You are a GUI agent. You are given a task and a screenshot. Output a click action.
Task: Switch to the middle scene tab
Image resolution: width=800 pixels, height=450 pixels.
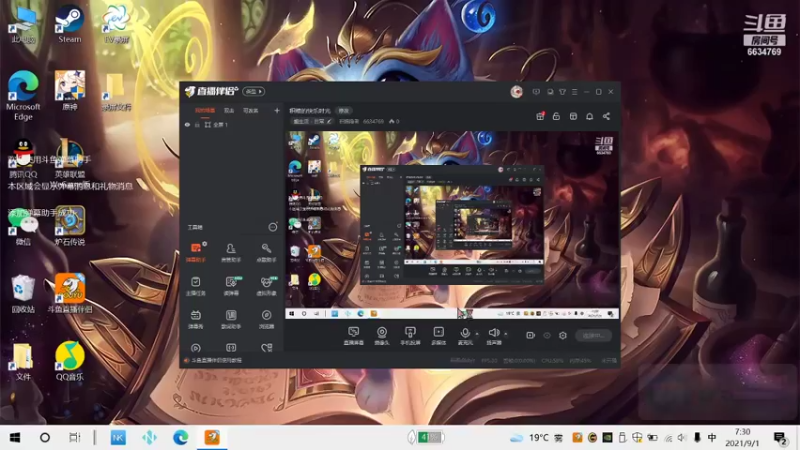[x=229, y=110]
